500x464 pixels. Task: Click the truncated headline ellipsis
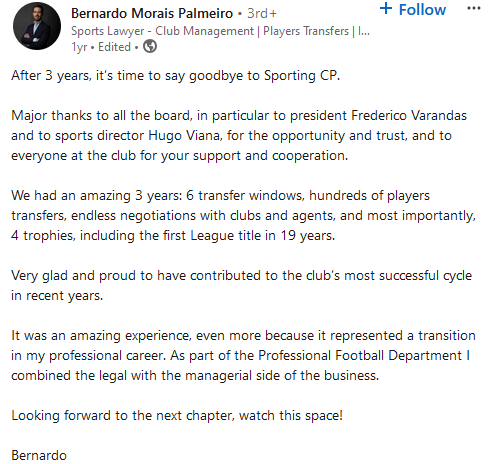coord(364,31)
